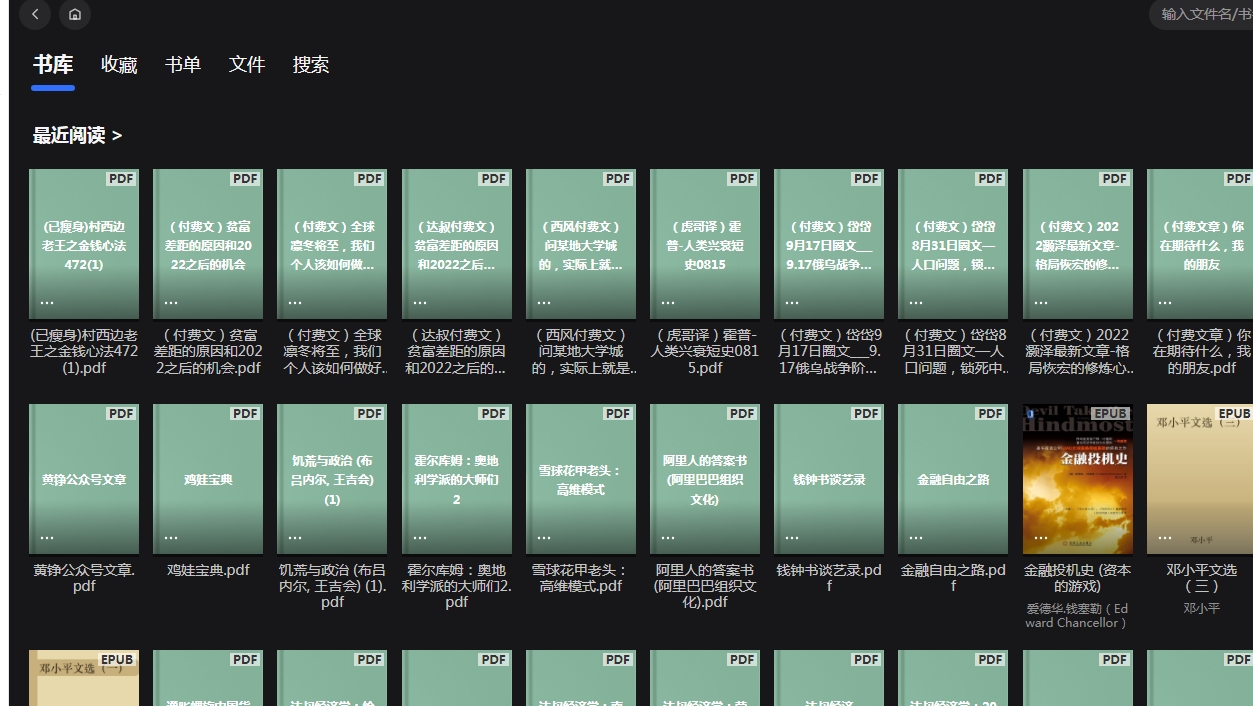Switch to the 收藏 tab
The width and height of the screenshot is (1253, 706).
(119, 65)
